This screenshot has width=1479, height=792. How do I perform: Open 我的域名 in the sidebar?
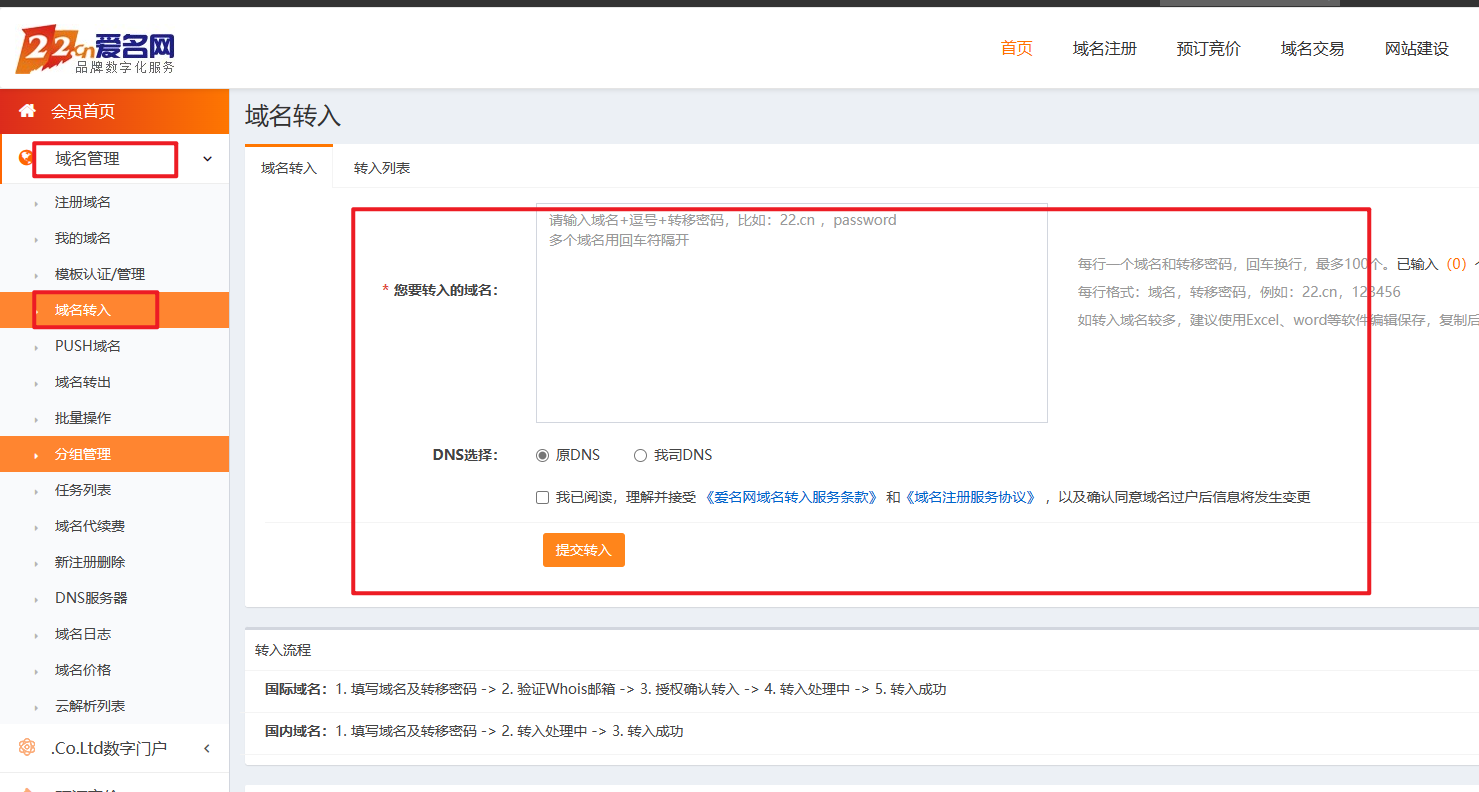coord(83,238)
